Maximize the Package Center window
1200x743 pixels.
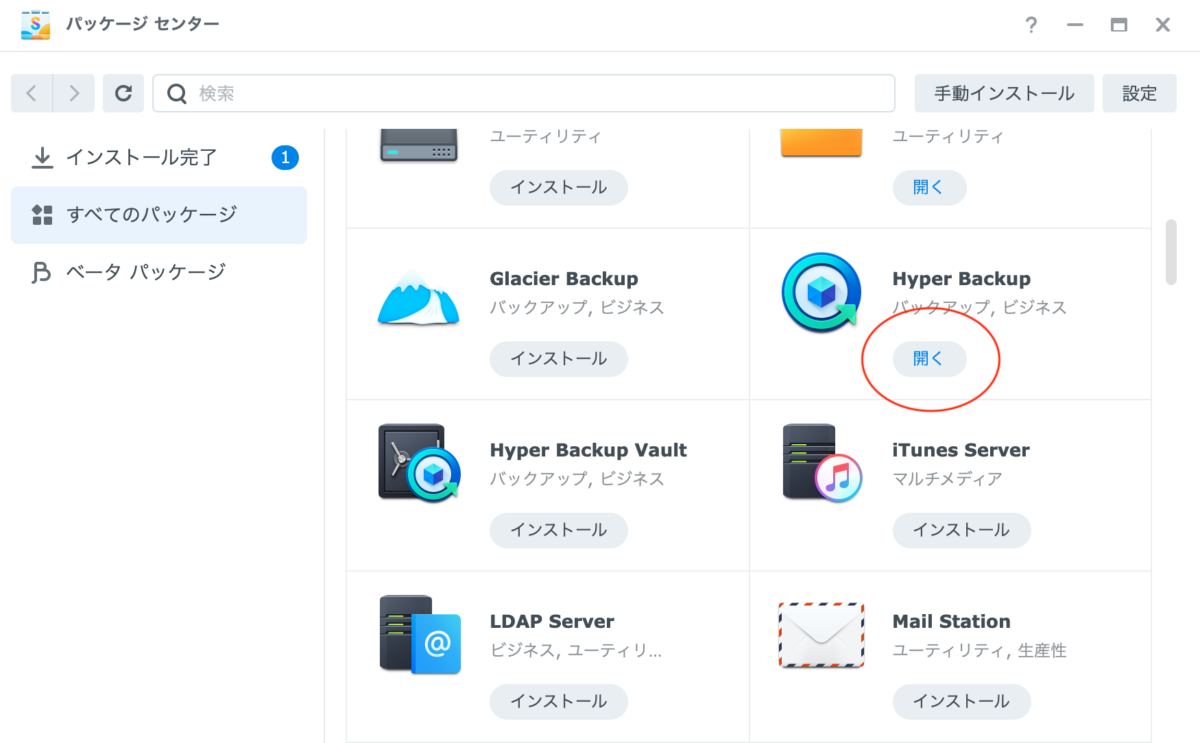pos(1119,25)
